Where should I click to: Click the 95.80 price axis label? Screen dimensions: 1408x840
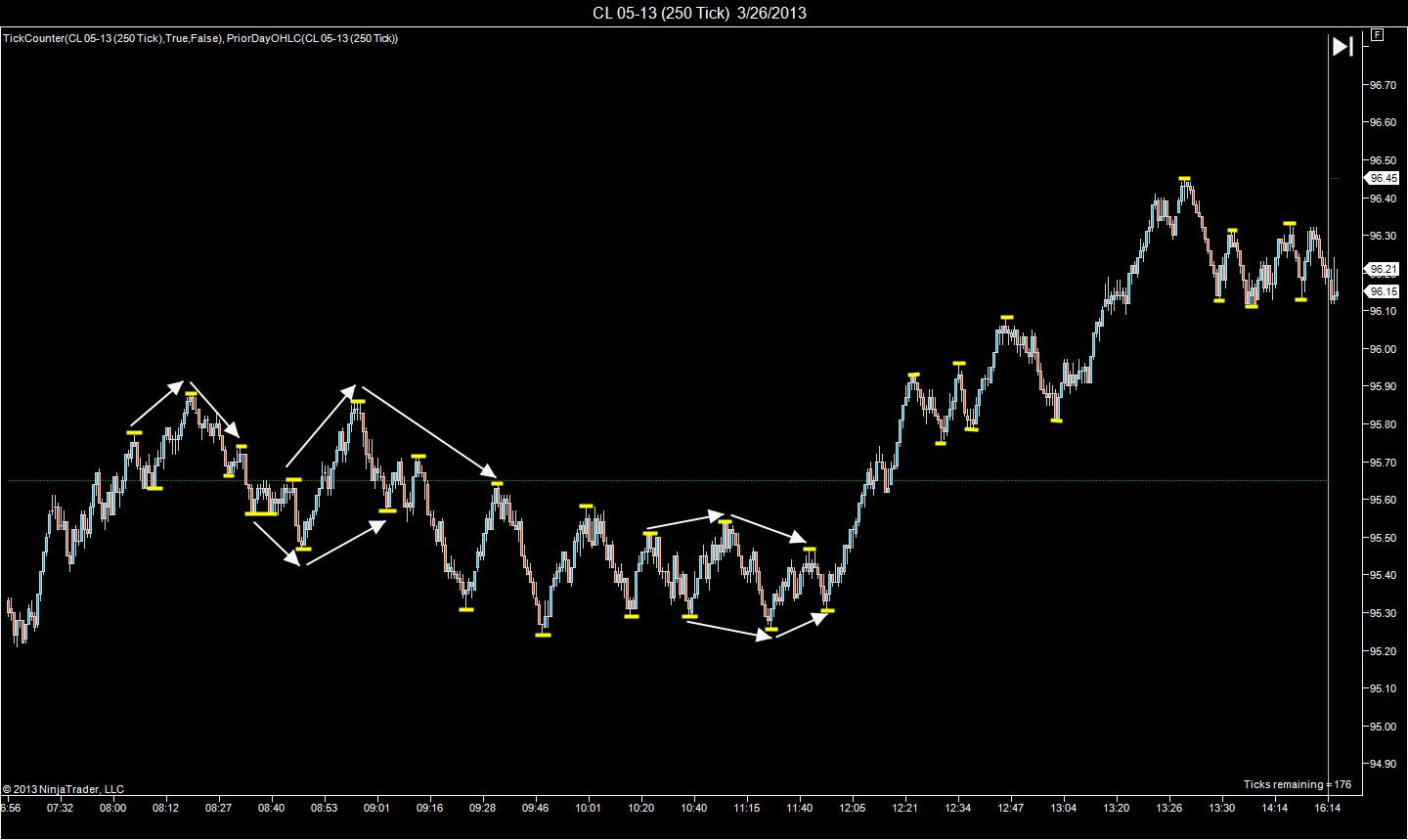point(1383,424)
